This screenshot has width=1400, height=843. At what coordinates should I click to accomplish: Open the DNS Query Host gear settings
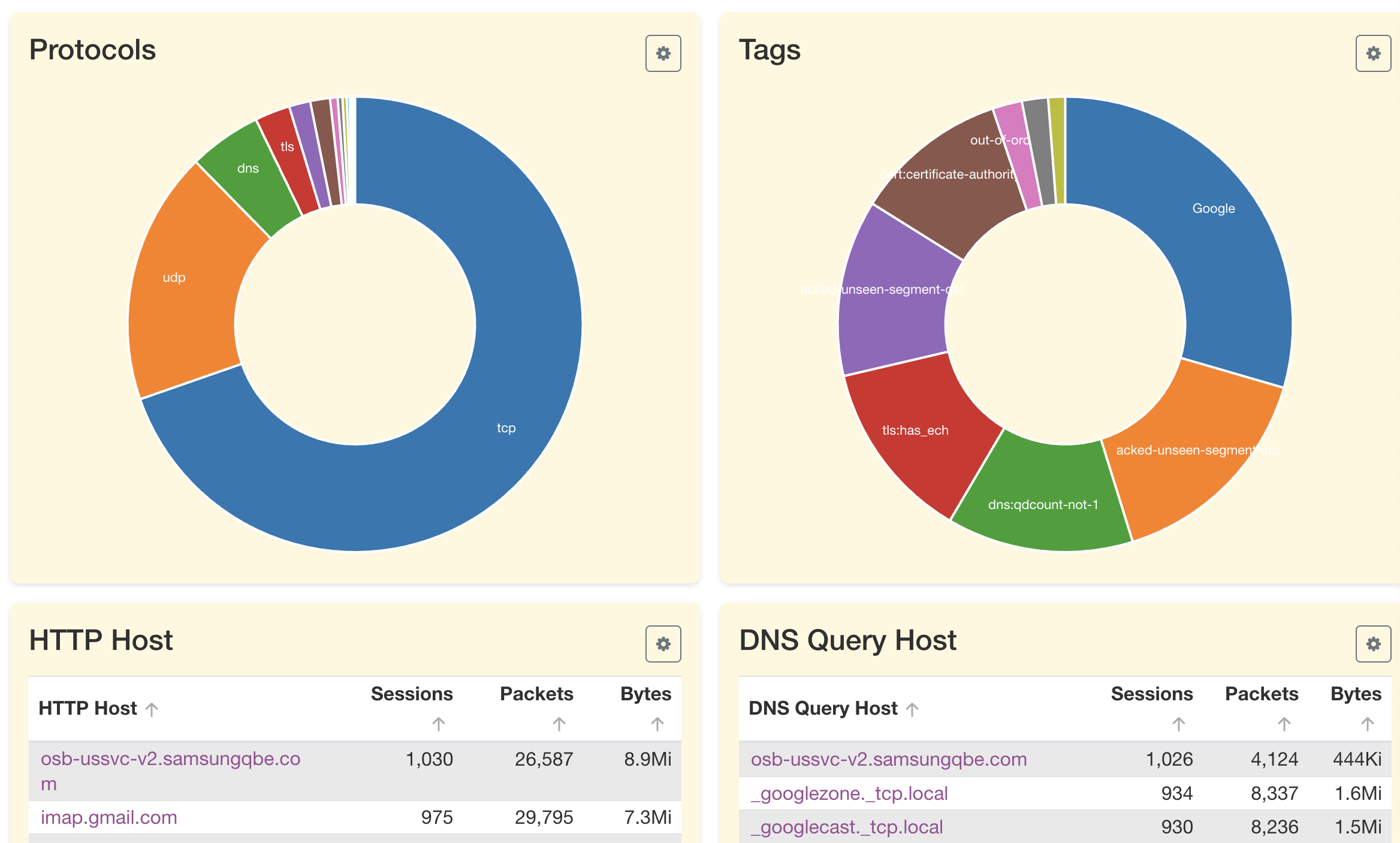pos(1372,644)
